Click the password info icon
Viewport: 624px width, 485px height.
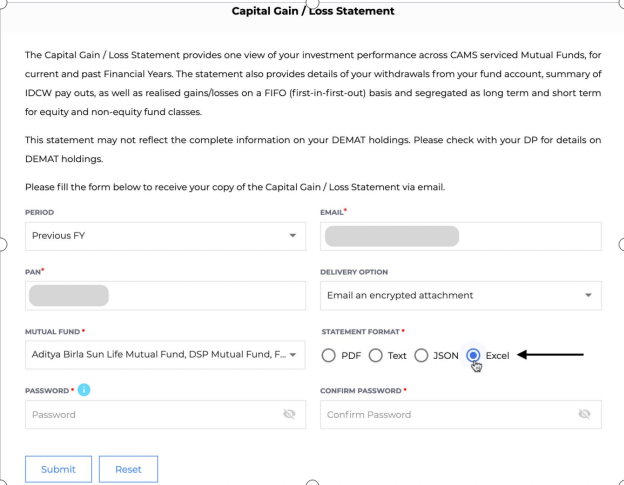pyautogui.click(x=84, y=390)
